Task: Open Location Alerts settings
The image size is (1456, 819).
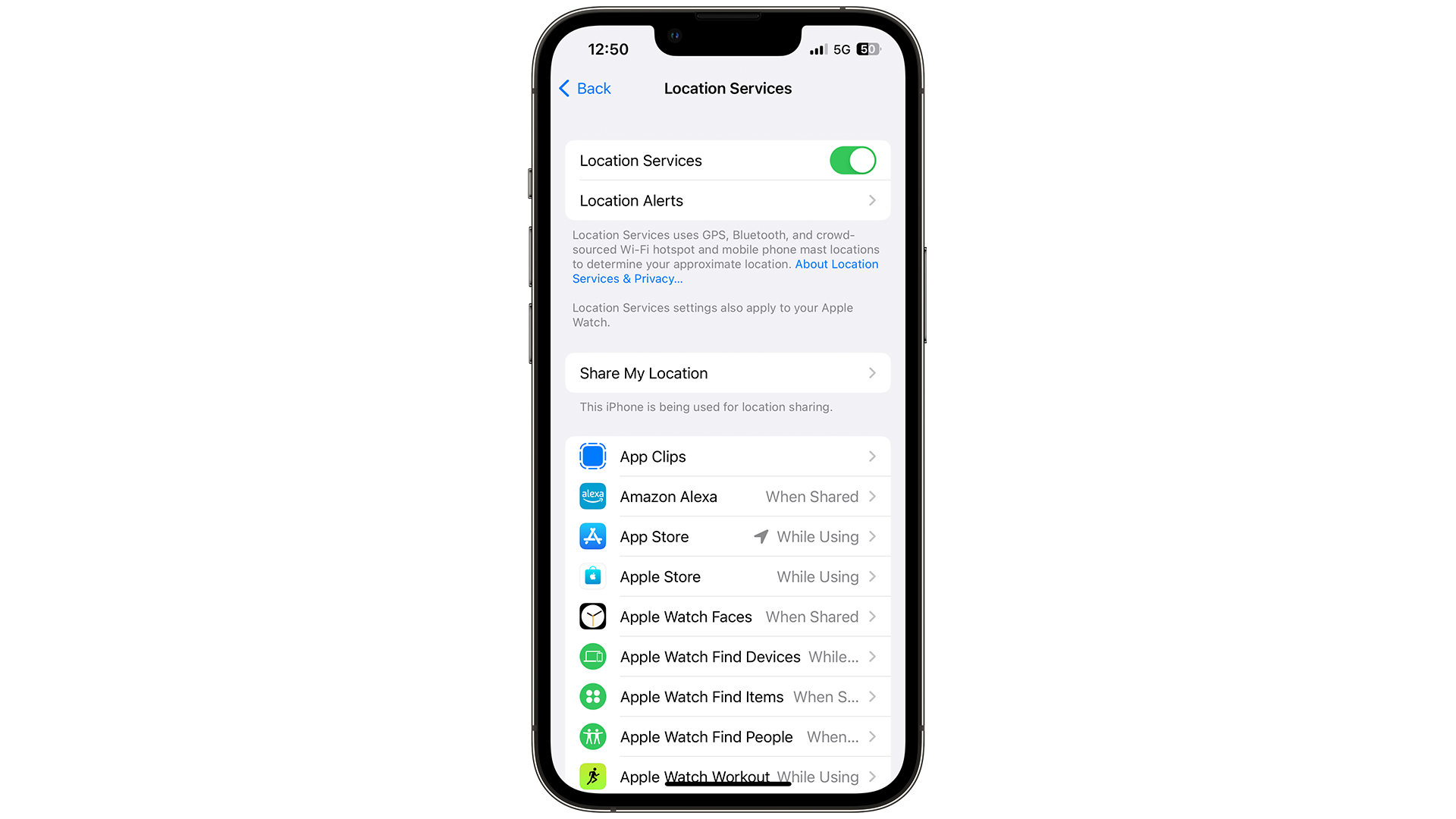Action: (x=727, y=200)
